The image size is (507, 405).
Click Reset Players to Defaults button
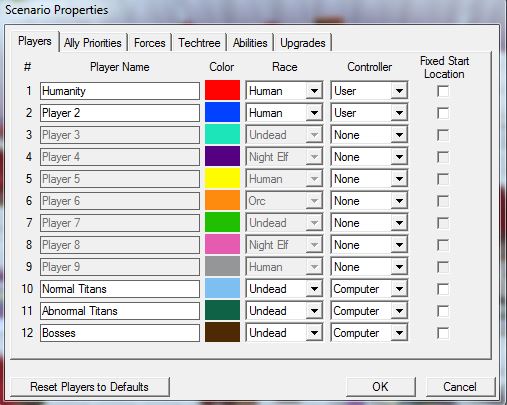click(90, 387)
